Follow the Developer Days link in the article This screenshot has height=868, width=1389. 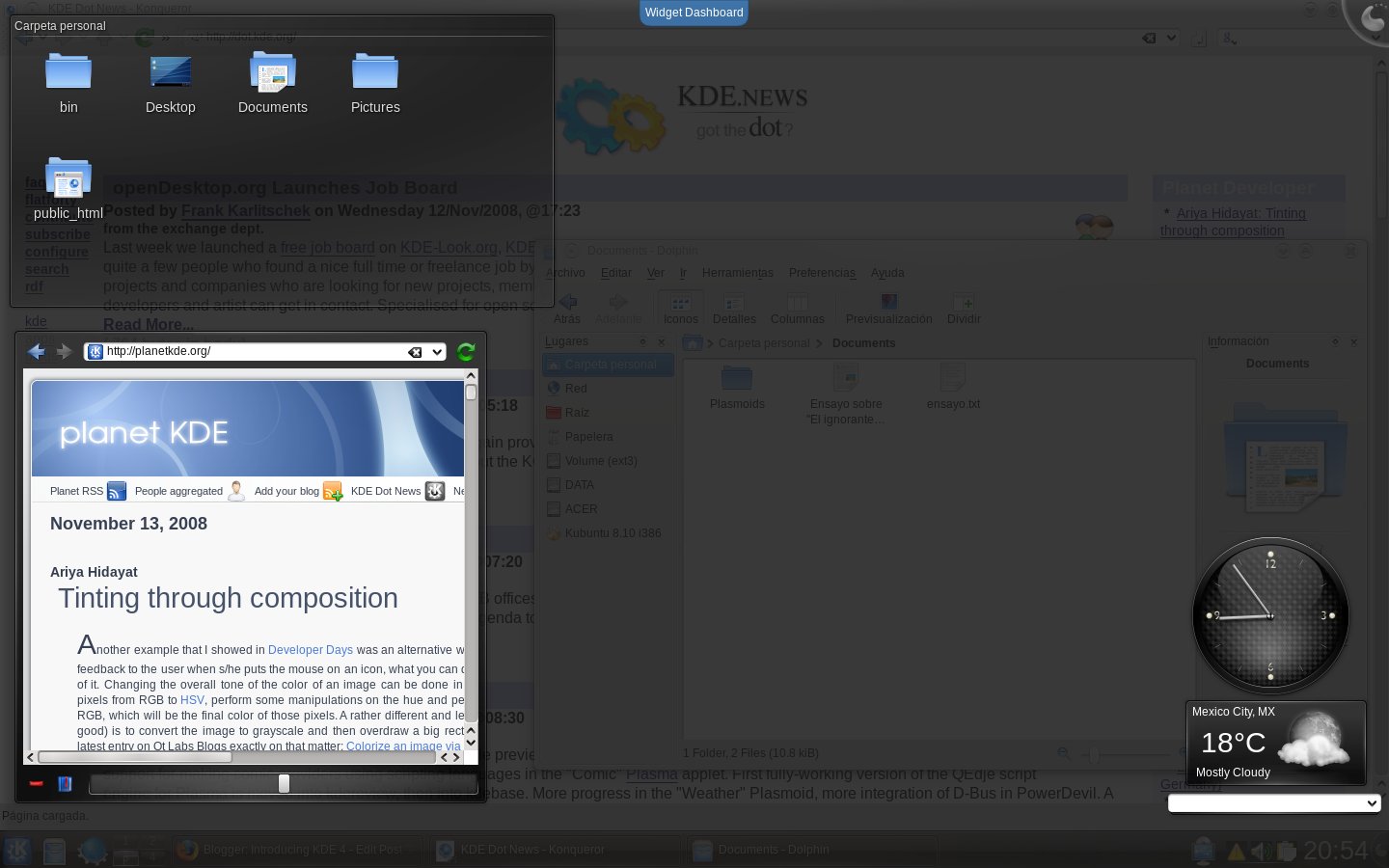pos(311,650)
